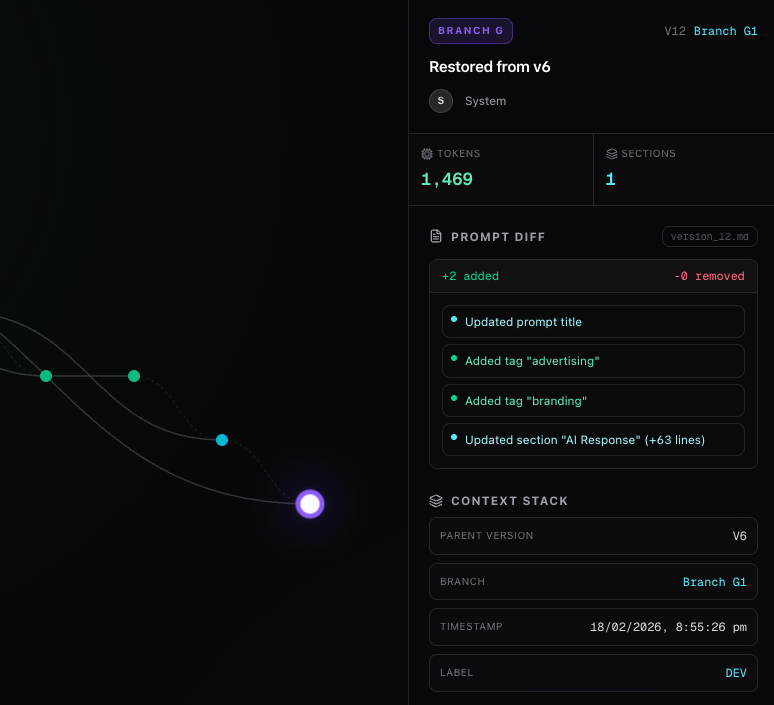Image resolution: width=774 pixels, height=705 pixels.
Task: Click the DEV label value
Action: coord(735,673)
